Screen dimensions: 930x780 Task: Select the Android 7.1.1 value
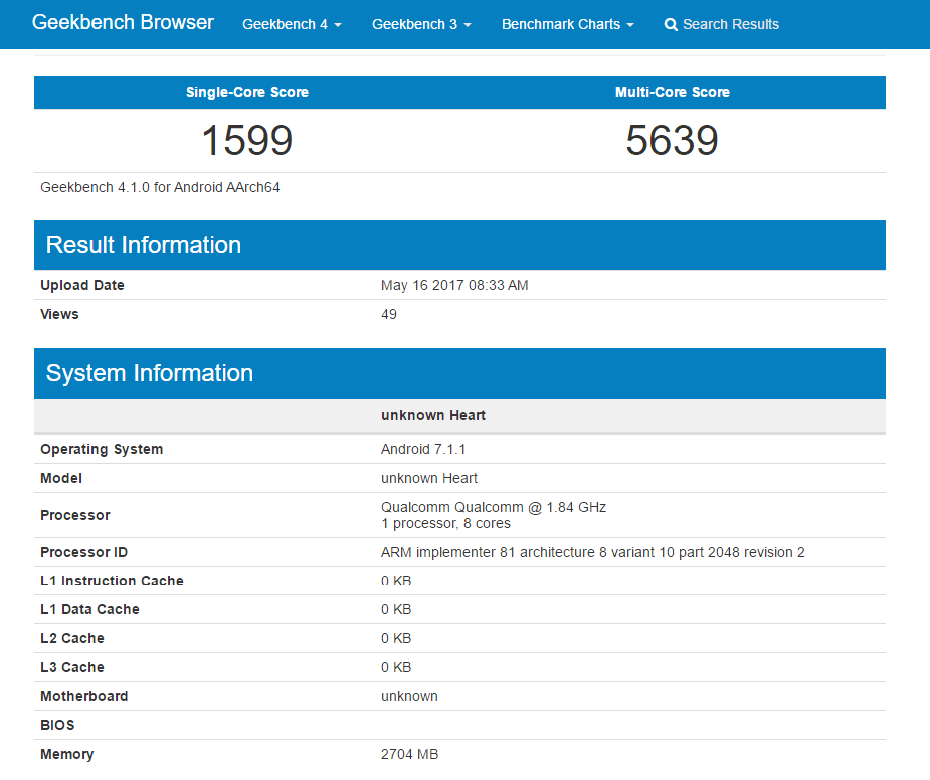(423, 450)
